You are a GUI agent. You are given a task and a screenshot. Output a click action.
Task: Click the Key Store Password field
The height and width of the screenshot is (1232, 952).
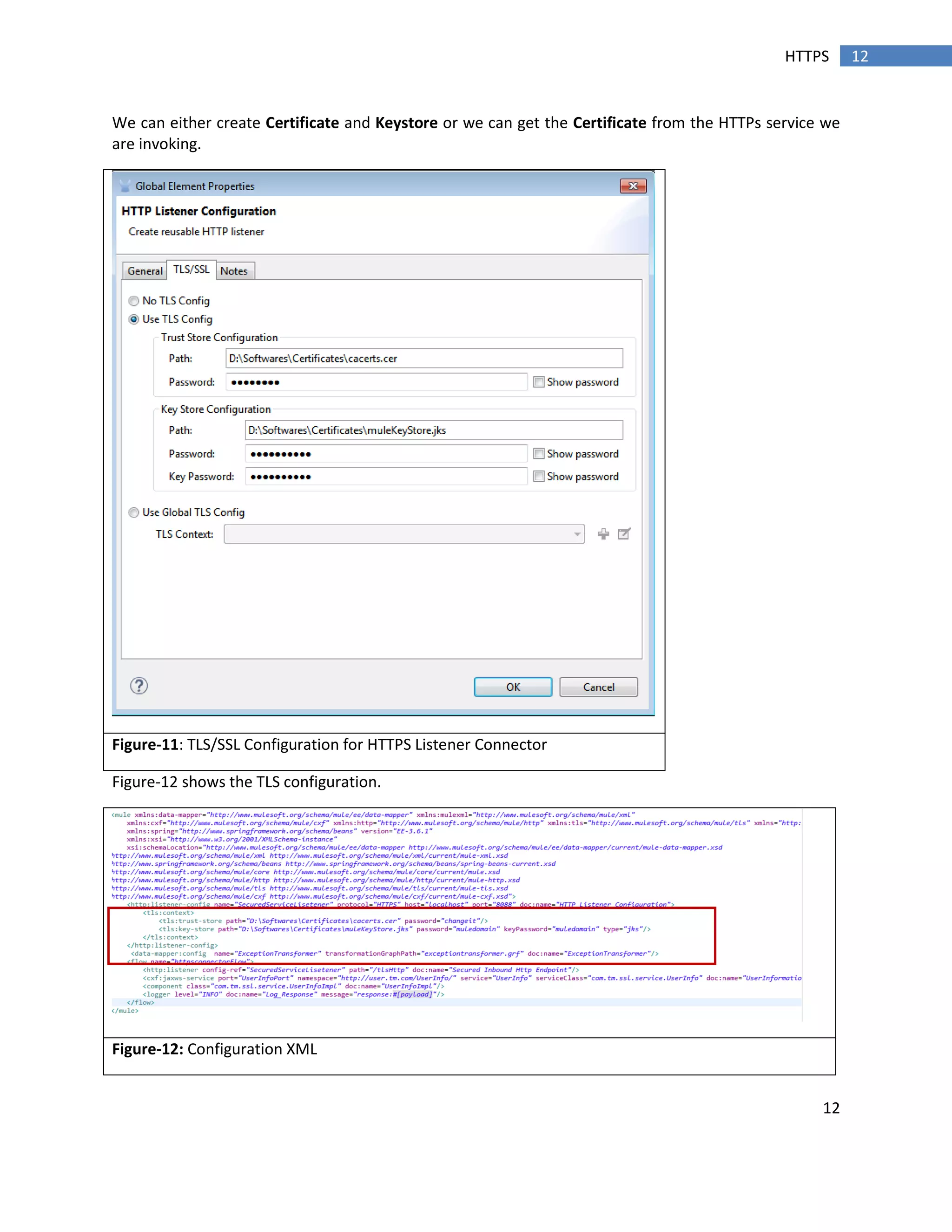(386, 454)
